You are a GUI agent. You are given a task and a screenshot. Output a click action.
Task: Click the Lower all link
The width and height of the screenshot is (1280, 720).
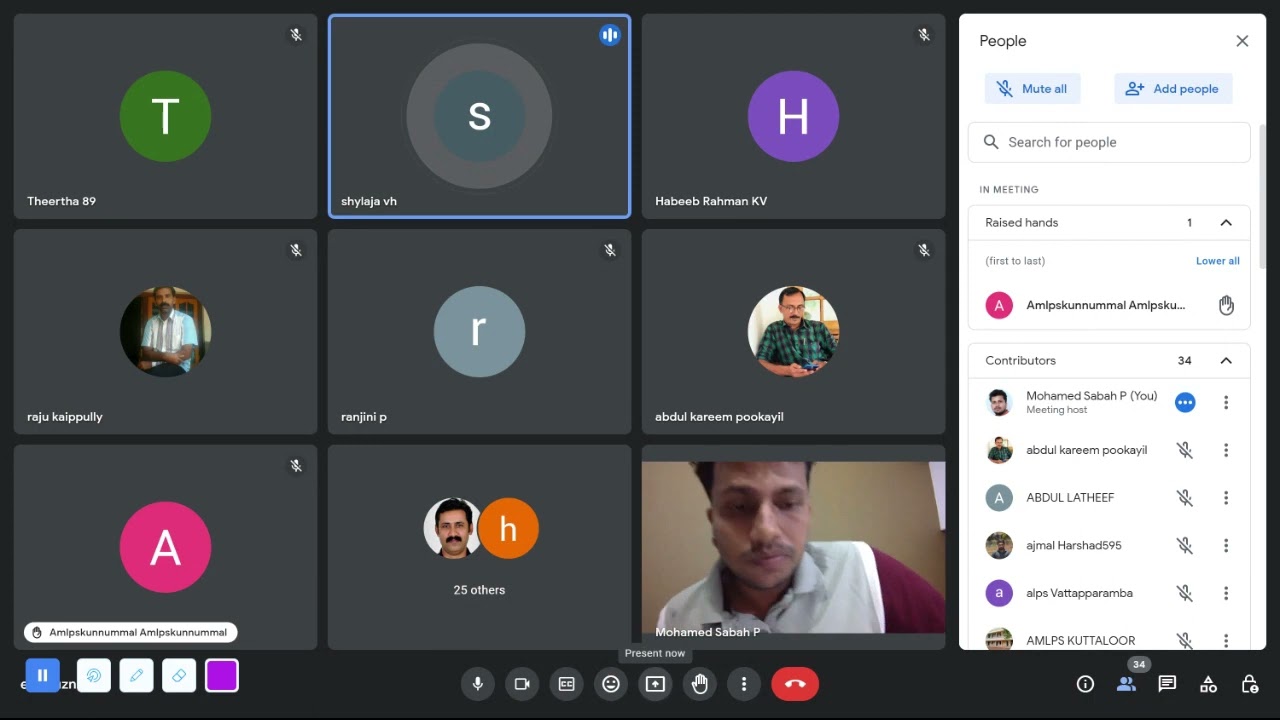[1218, 261]
